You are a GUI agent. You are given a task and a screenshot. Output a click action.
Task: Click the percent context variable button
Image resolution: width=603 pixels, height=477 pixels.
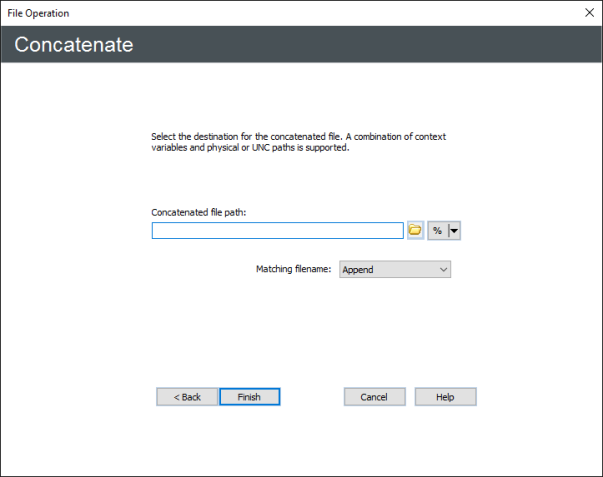click(x=437, y=231)
